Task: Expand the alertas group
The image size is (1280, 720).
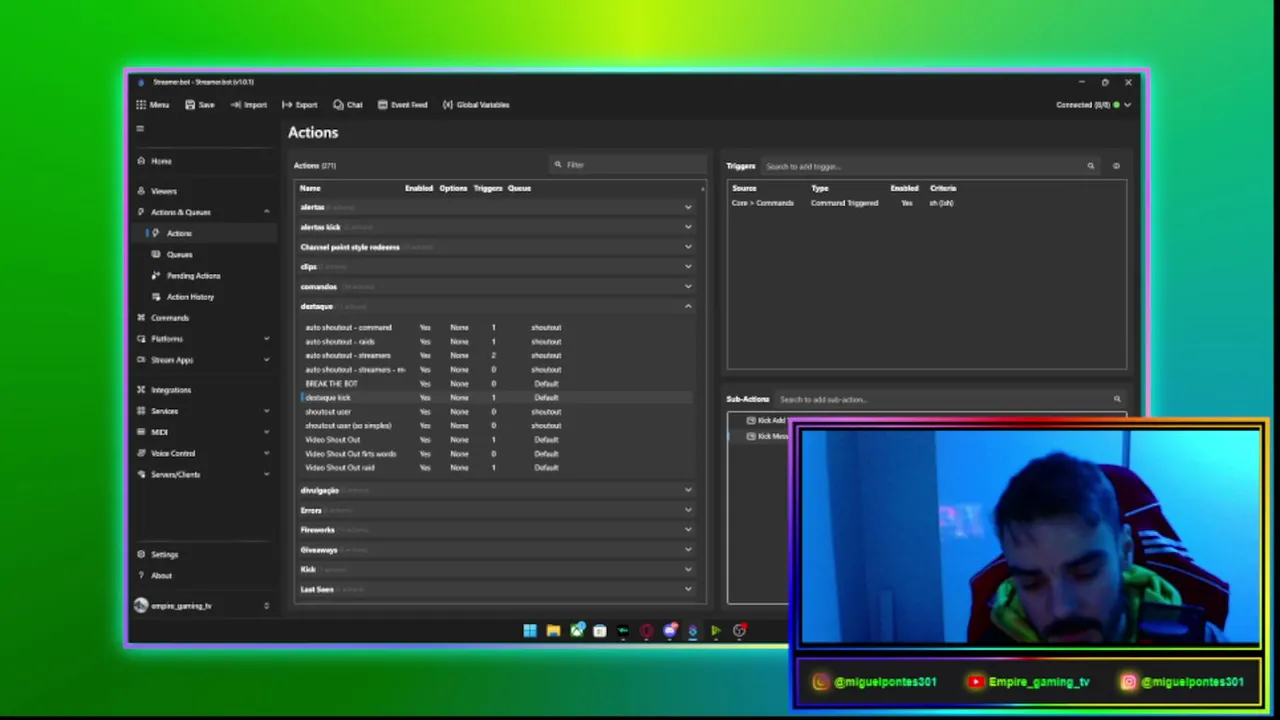Action: pos(688,207)
